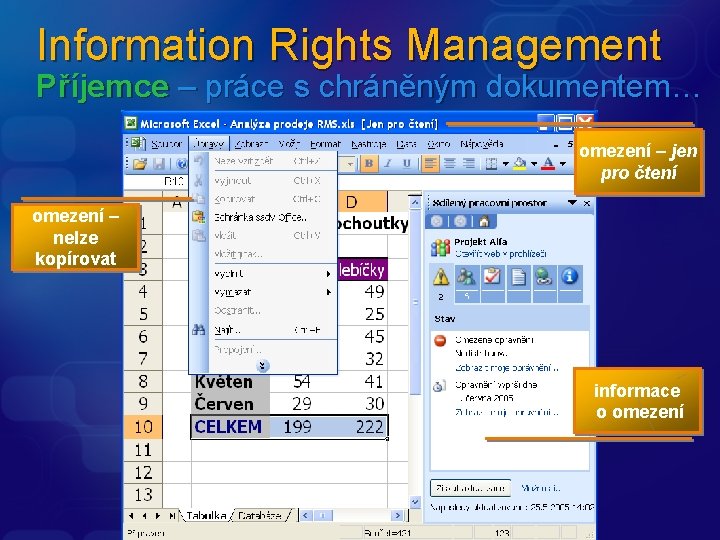
Task: Click the task pane Forward arrow icon
Action: [460, 222]
